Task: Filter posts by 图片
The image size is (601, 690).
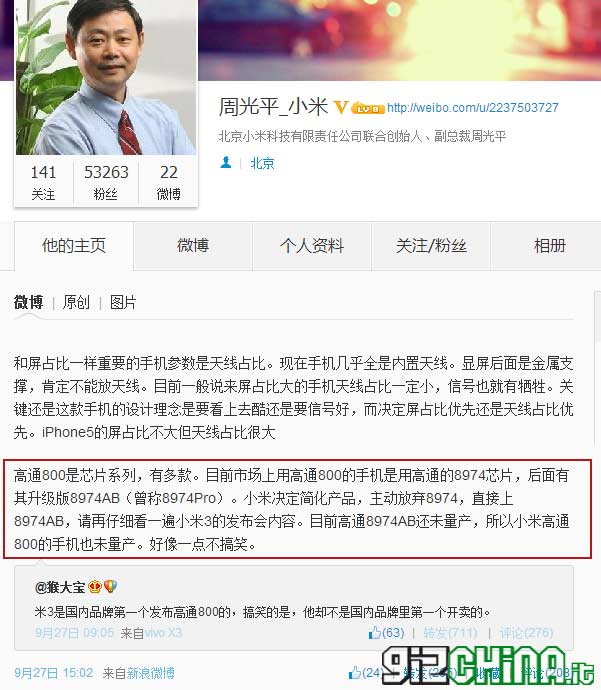Action: pyautogui.click(x=123, y=302)
